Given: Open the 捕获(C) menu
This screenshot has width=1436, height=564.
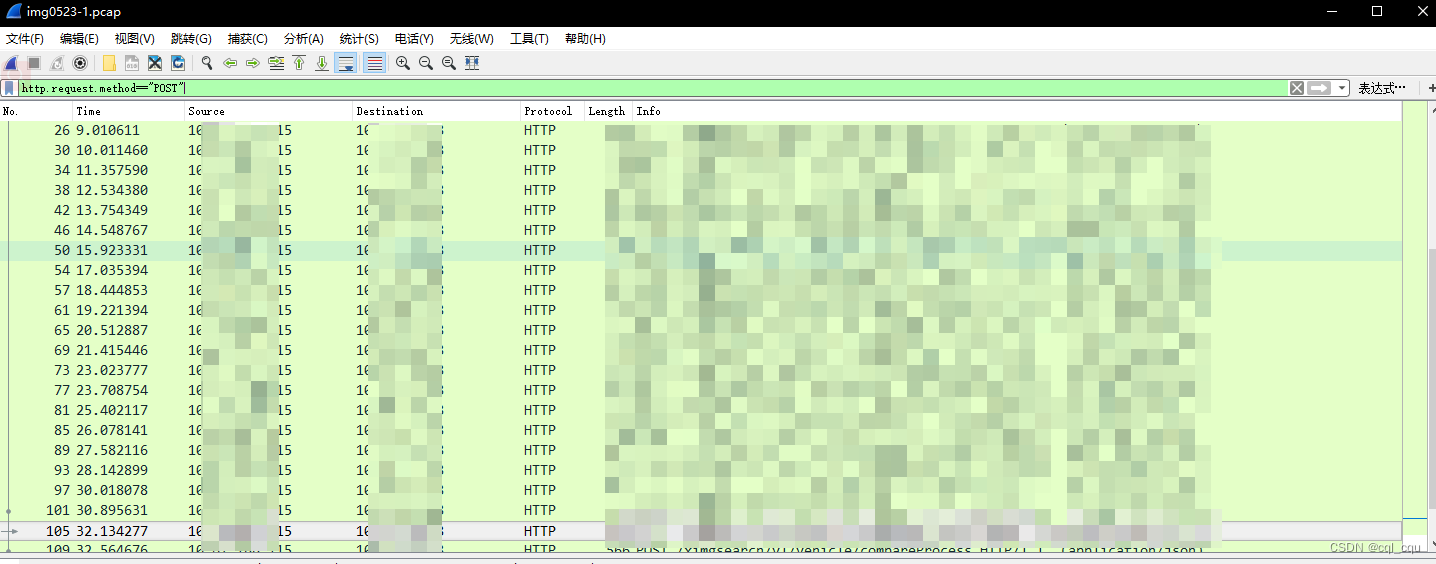Looking at the screenshot, I should 248,39.
